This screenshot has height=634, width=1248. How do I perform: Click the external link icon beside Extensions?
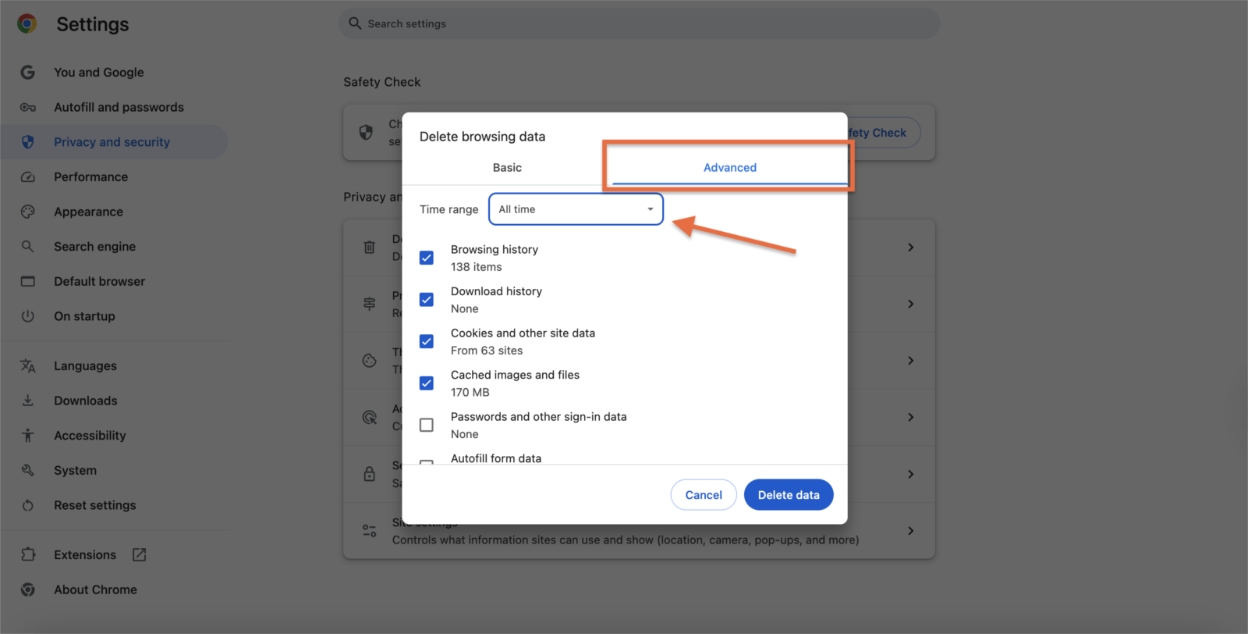[x=139, y=555]
